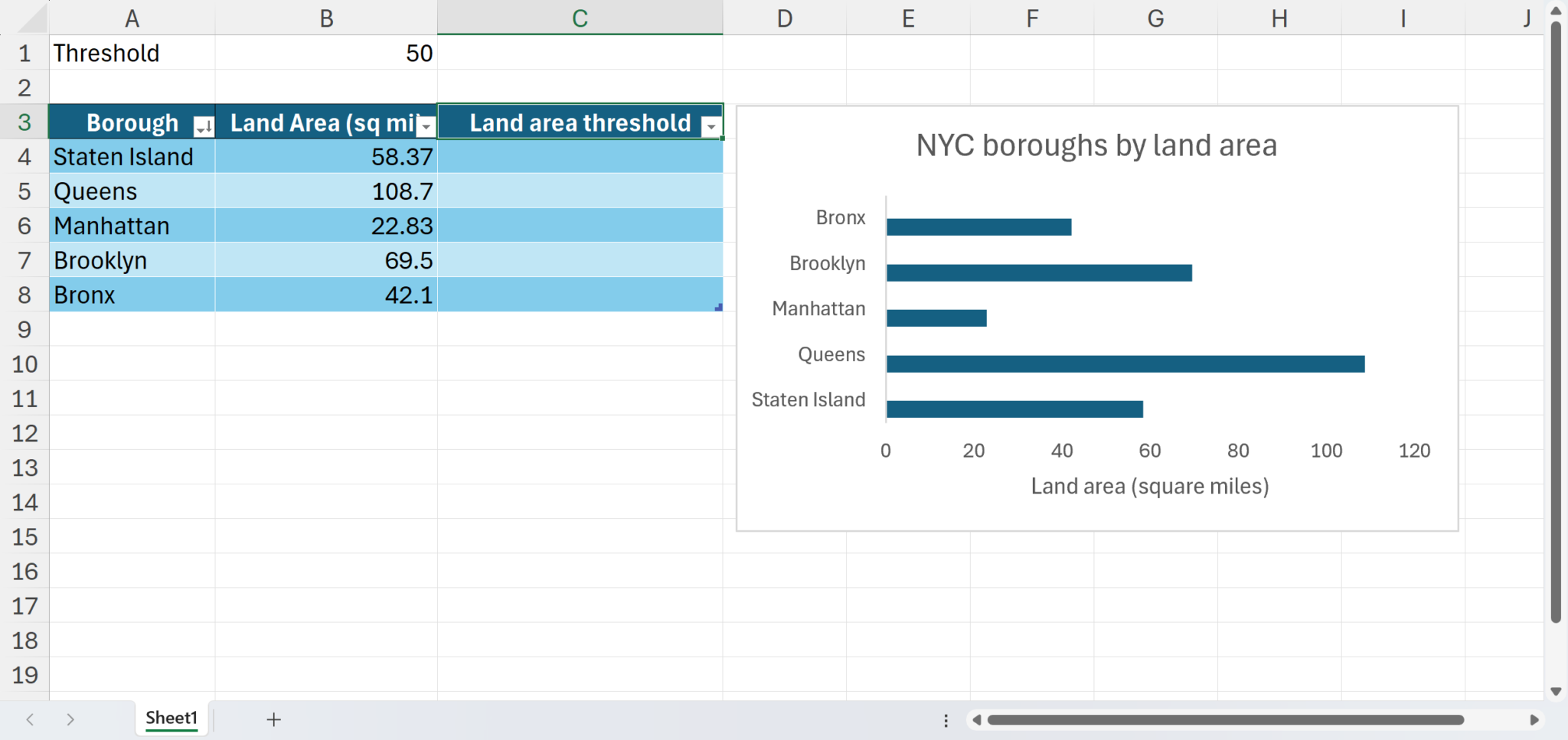Screen dimensions: 1568x740
Task: Select the chart title NYC boroughs by land area
Action: point(1096,145)
